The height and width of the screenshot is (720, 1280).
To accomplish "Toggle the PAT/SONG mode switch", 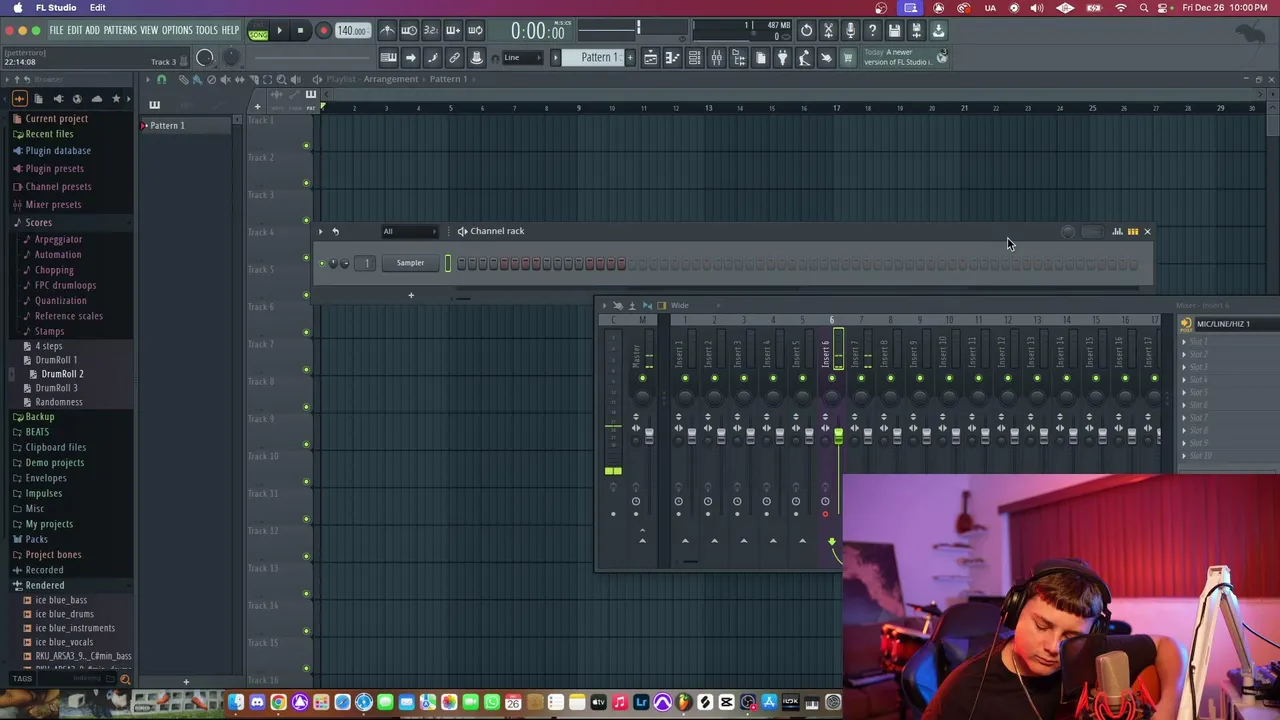I will (x=258, y=30).
